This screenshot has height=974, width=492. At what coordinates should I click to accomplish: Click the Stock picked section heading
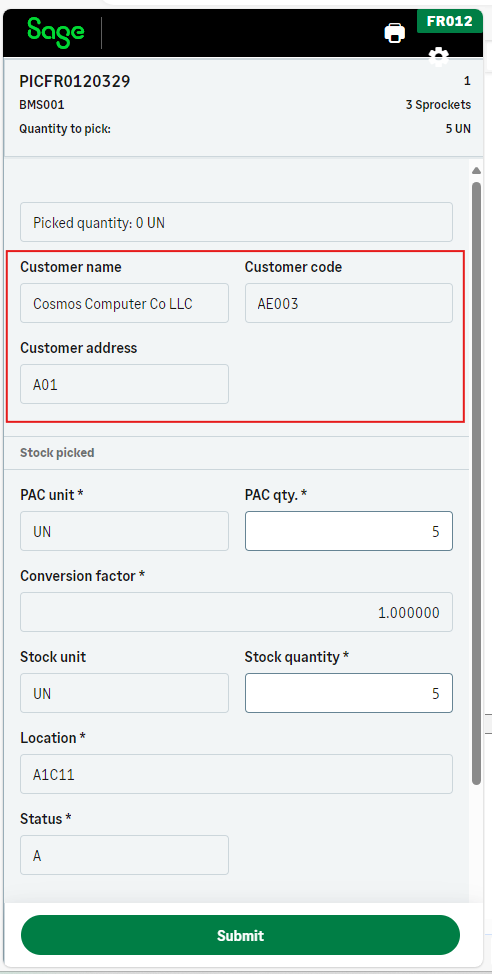57,453
